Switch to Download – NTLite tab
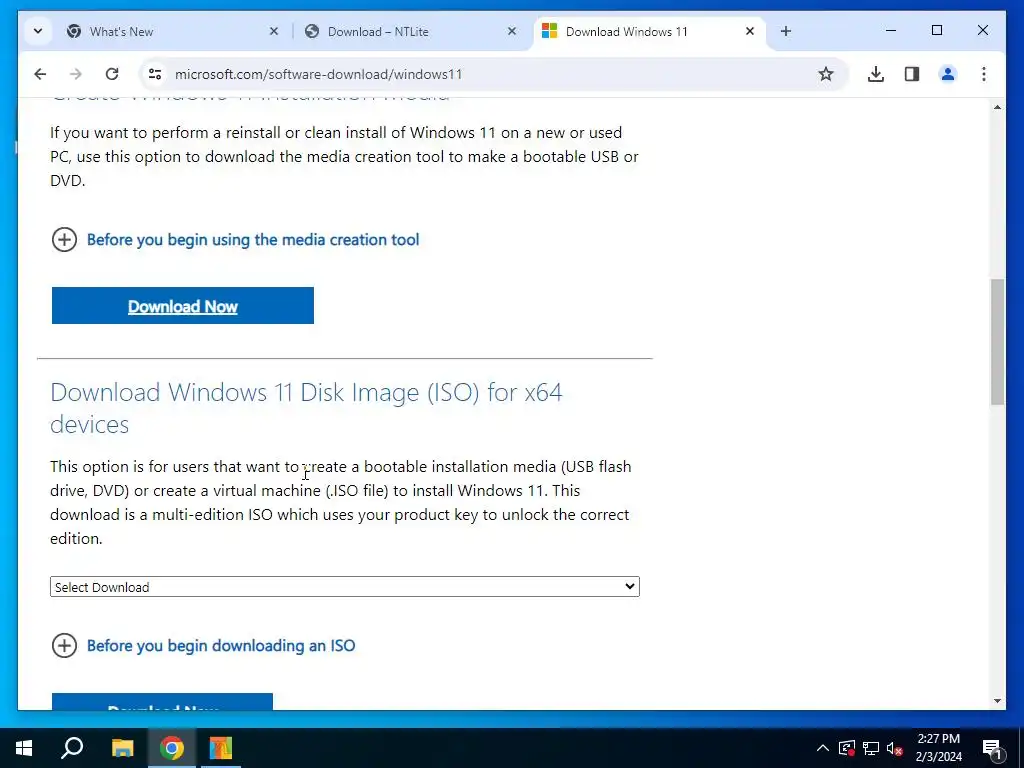Viewport: 1024px width, 768px height. tap(411, 31)
